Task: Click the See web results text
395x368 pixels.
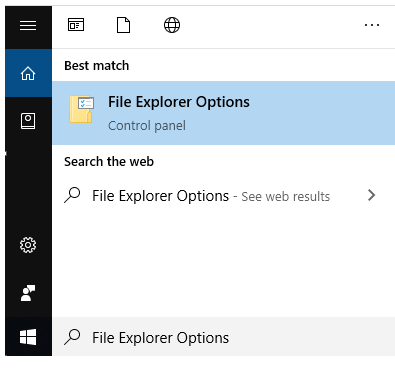Action: click(286, 196)
